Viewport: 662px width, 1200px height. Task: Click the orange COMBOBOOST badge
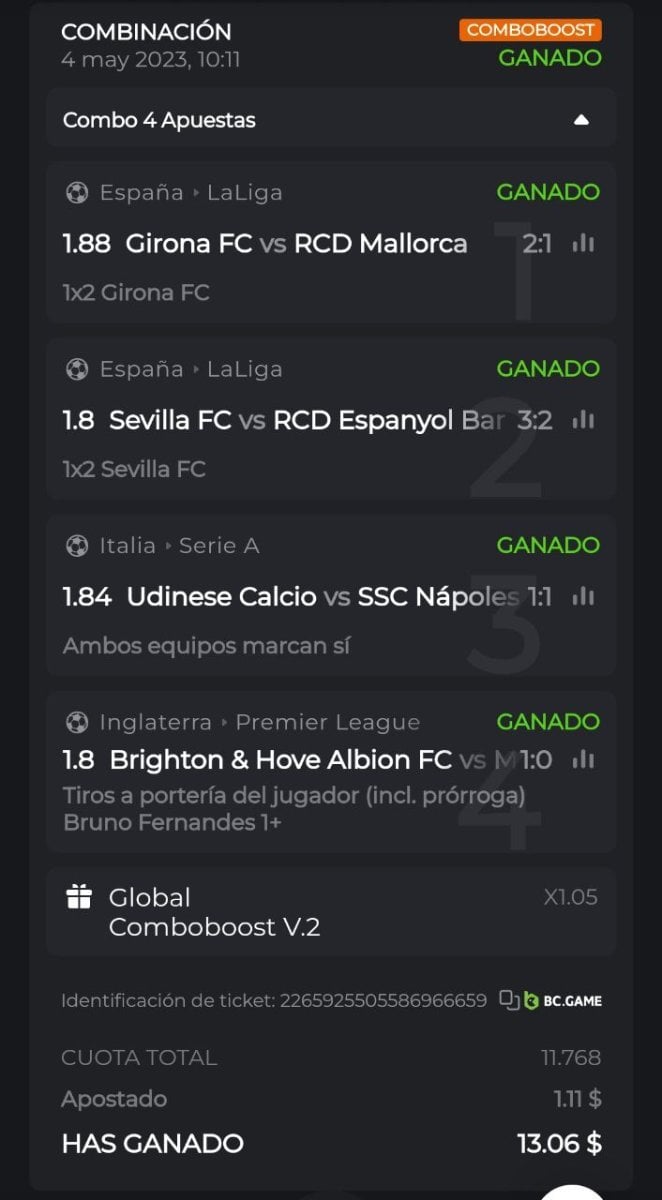coord(530,30)
